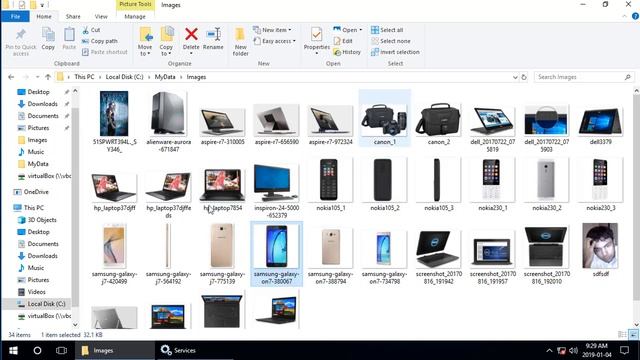Screen dimensions: 640x360
Task: Select the alienware-aurora-671847 image
Action: click(x=169, y=122)
